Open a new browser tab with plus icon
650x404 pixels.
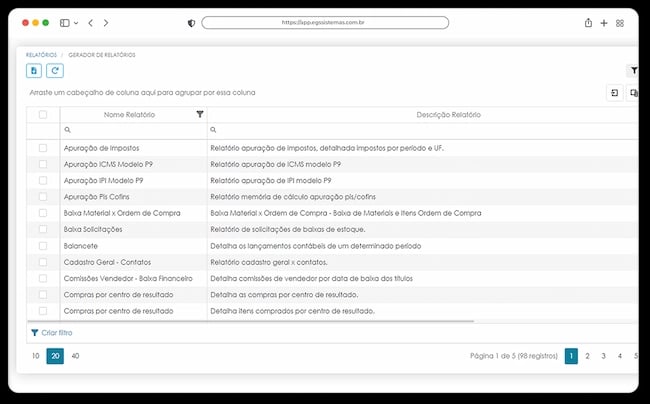point(604,23)
